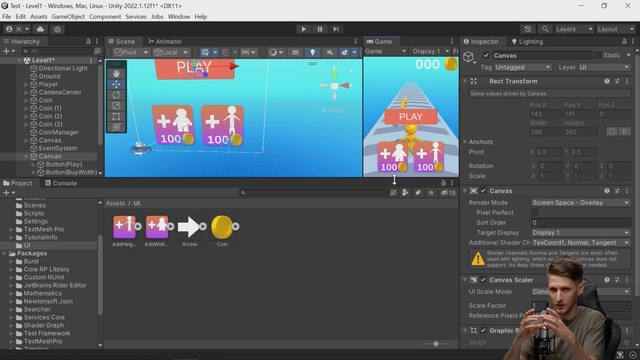Expand the TextMesh Pro folder in Project
The image size is (640, 360).
pyautogui.click(x=11, y=229)
